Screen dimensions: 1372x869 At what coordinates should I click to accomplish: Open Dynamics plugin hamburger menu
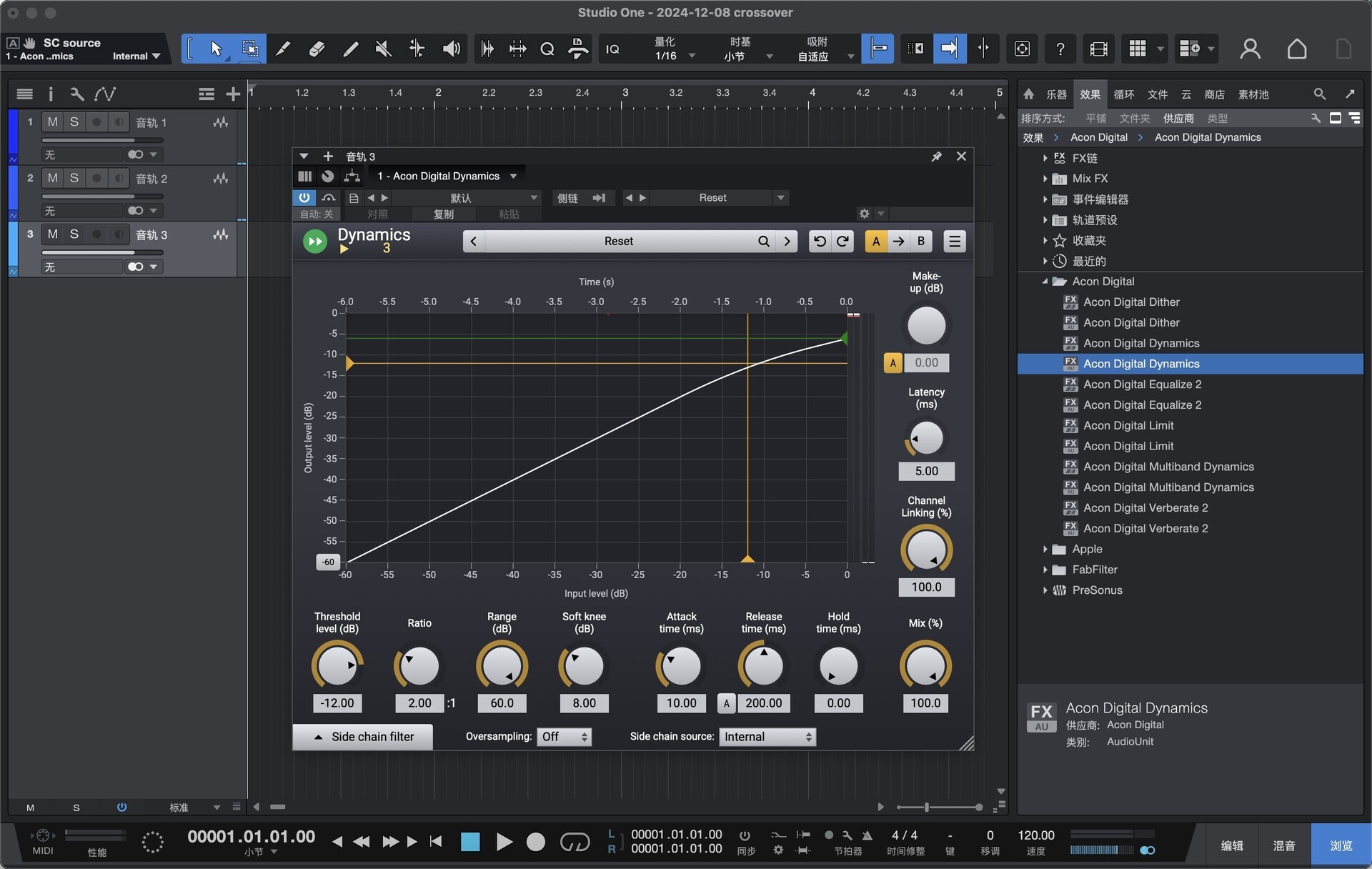954,242
